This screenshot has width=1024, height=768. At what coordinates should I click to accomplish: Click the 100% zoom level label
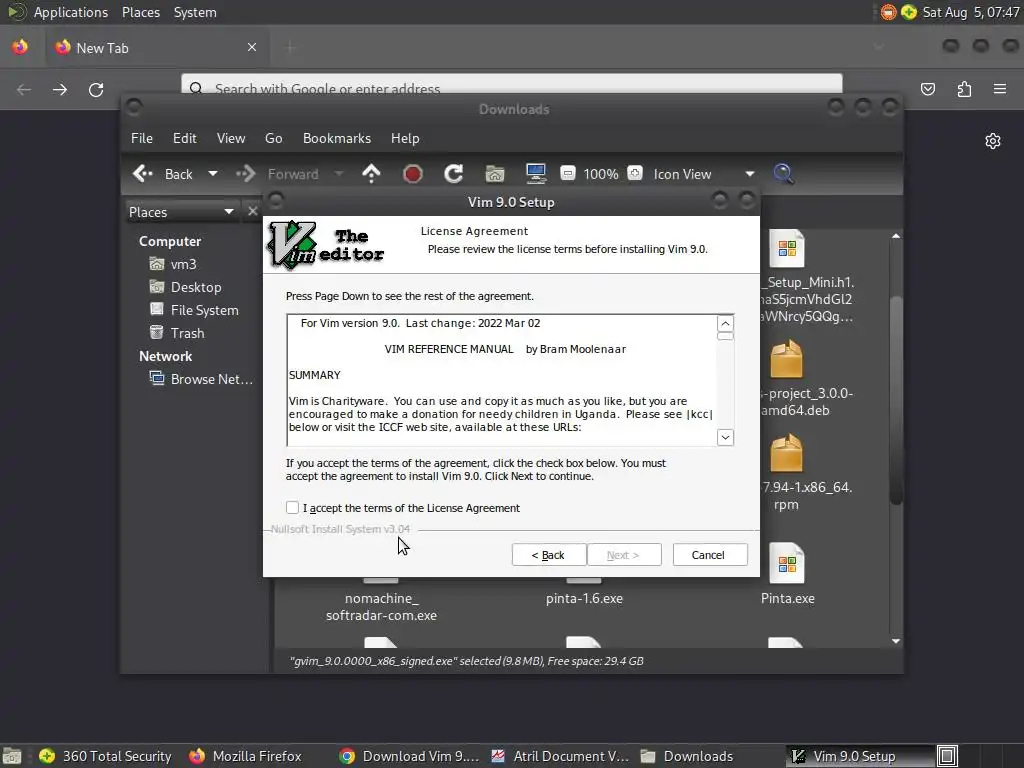point(601,174)
